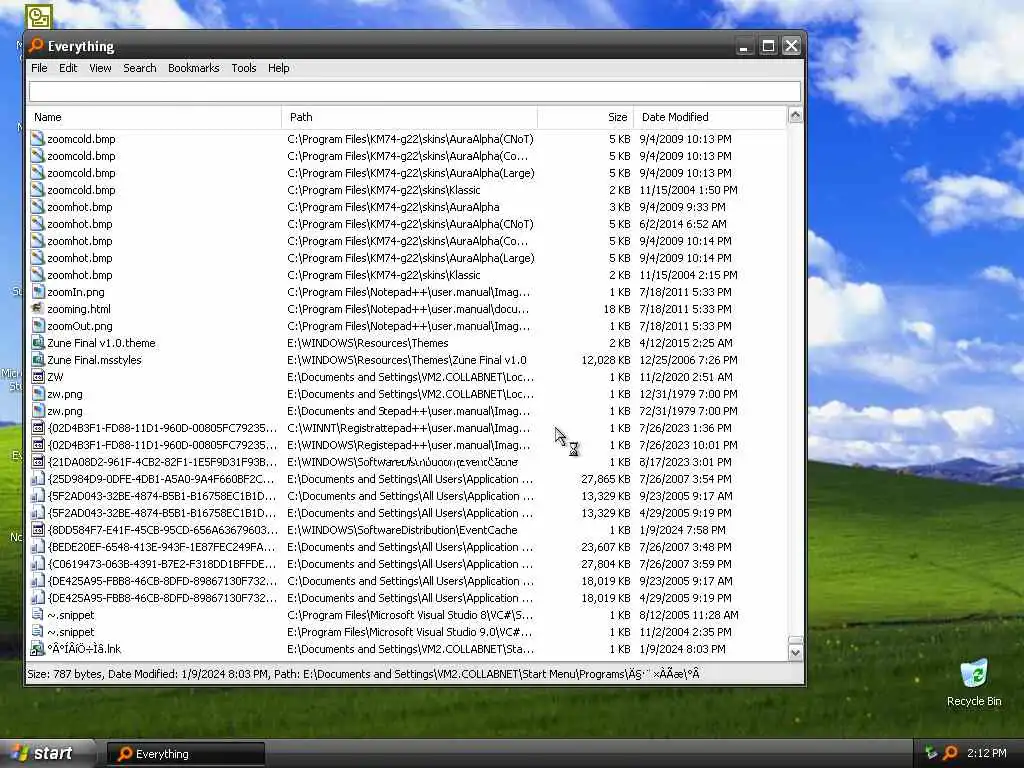
Task: Open the View menu
Action: (100, 68)
